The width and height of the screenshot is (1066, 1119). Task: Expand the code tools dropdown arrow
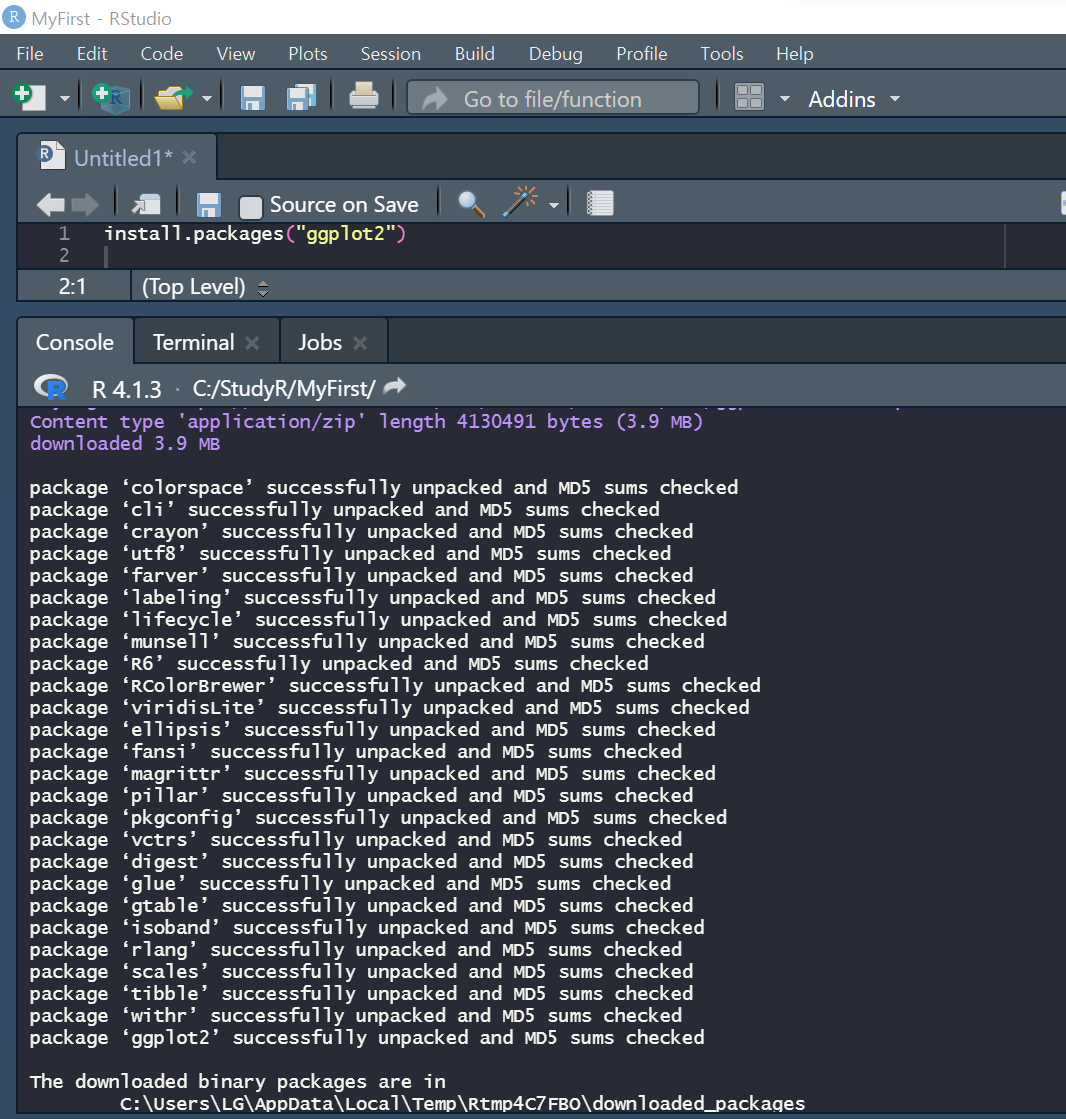click(x=554, y=206)
